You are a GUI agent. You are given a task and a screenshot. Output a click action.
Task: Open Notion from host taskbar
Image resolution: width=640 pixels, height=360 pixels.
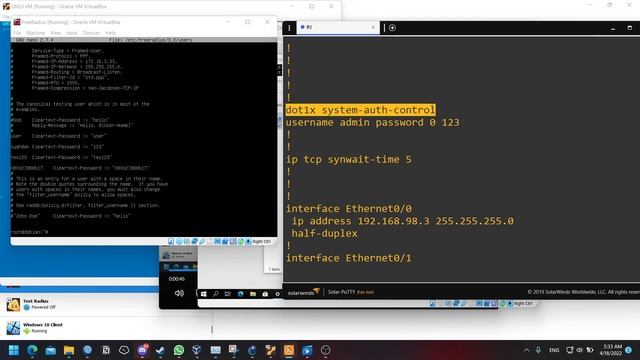(106, 350)
